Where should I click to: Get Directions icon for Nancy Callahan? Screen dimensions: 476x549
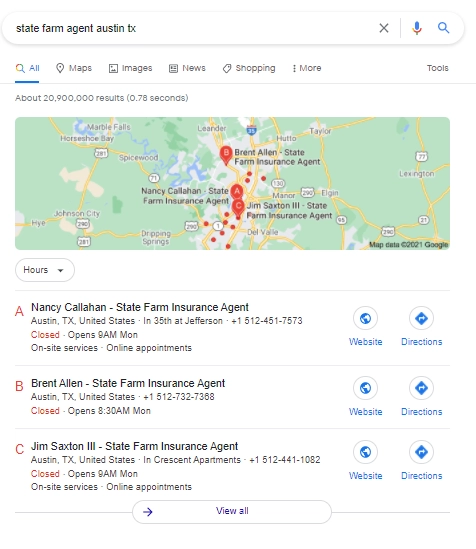click(421, 318)
